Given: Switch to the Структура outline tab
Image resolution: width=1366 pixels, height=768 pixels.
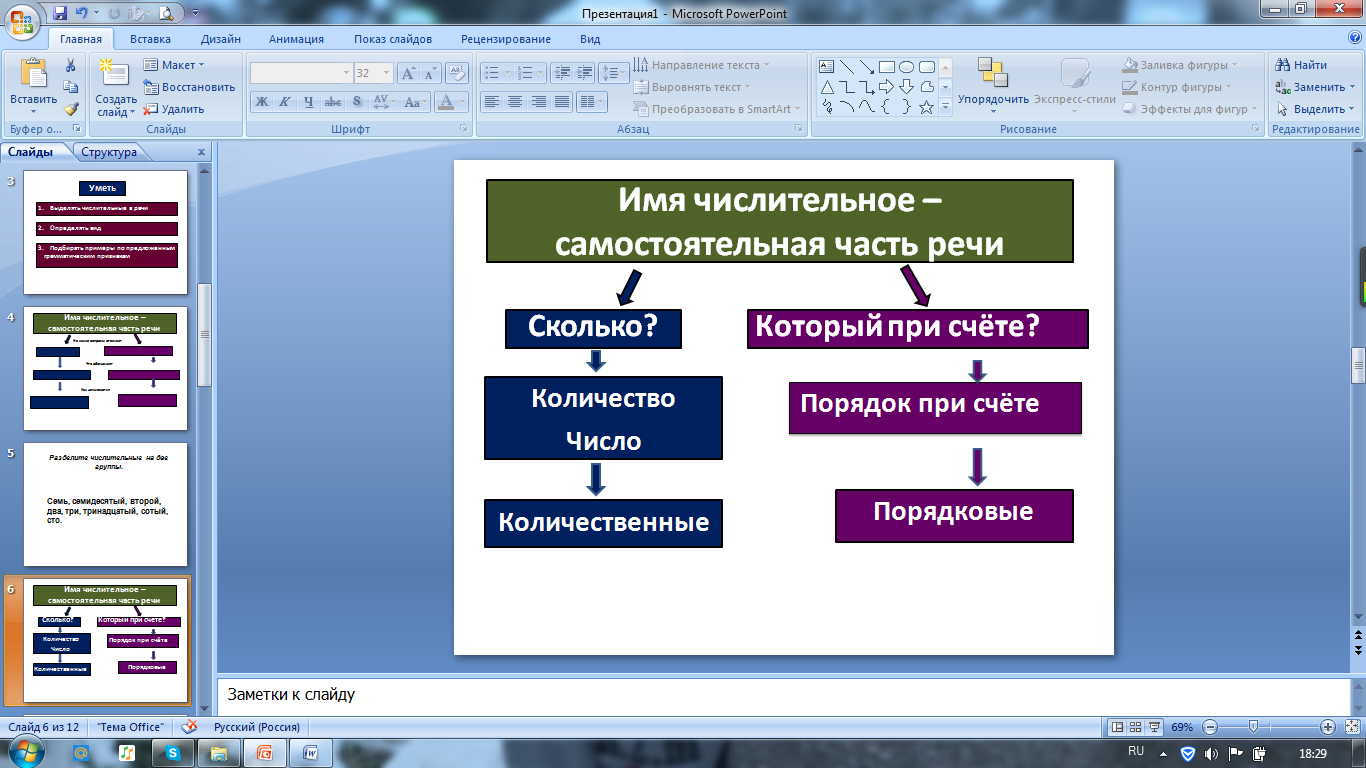Looking at the screenshot, I should point(109,152).
